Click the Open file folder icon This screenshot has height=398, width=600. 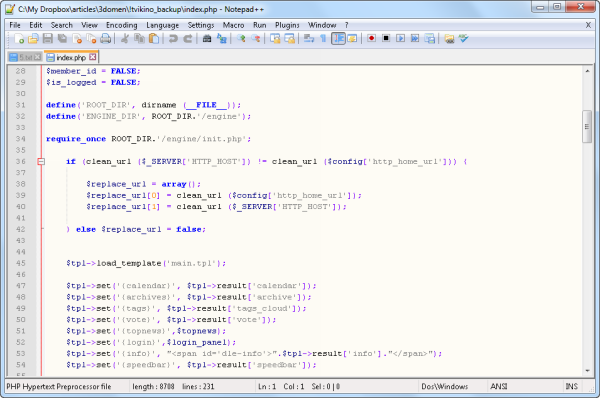pos(33,38)
